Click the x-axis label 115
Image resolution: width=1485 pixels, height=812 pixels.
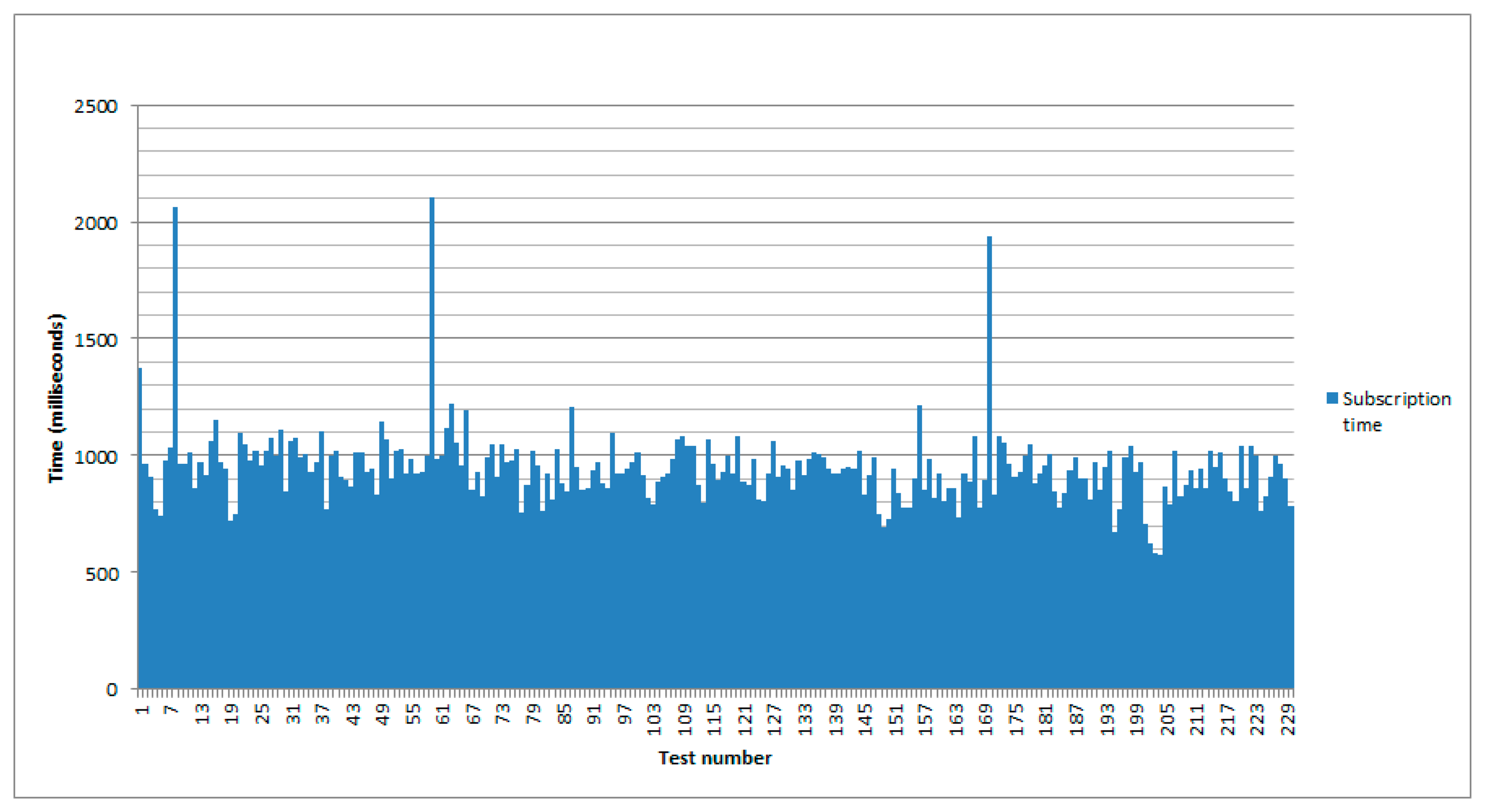pos(713,718)
